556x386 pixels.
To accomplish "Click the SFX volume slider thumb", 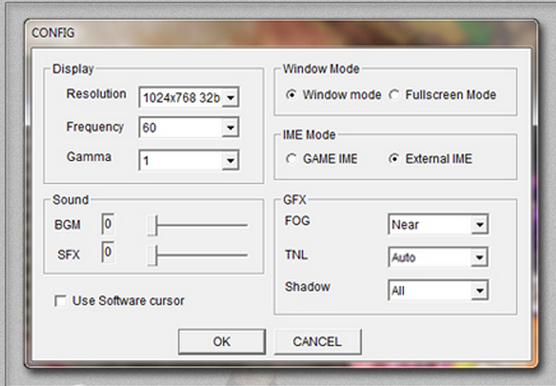I will pos(152,255).
